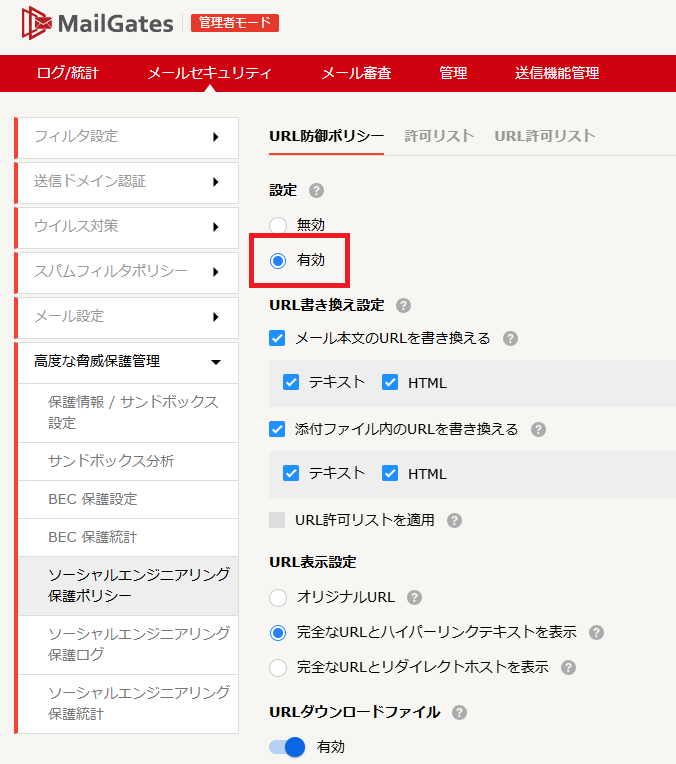Open ログ/統計 top menu
Image resolution: width=676 pixels, height=764 pixels.
point(68,73)
